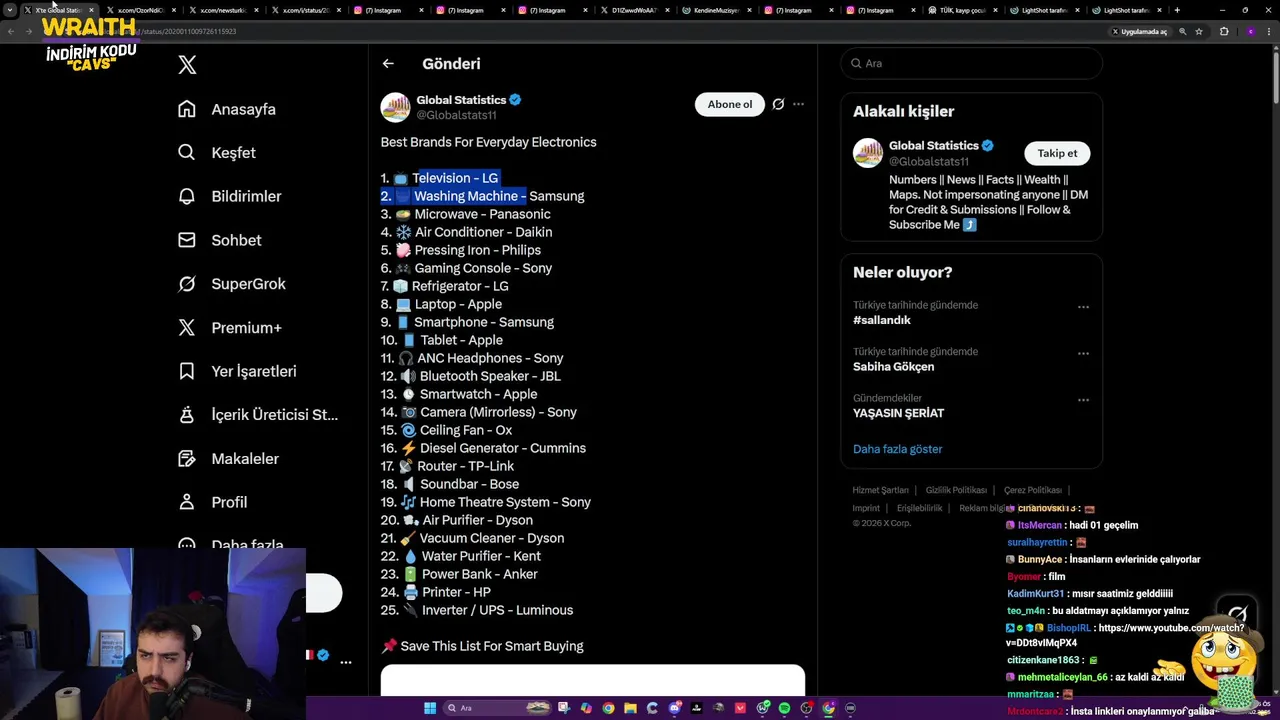
Task: Click Global Statistics avatar in Alakalı kişiler
Action: (868, 153)
